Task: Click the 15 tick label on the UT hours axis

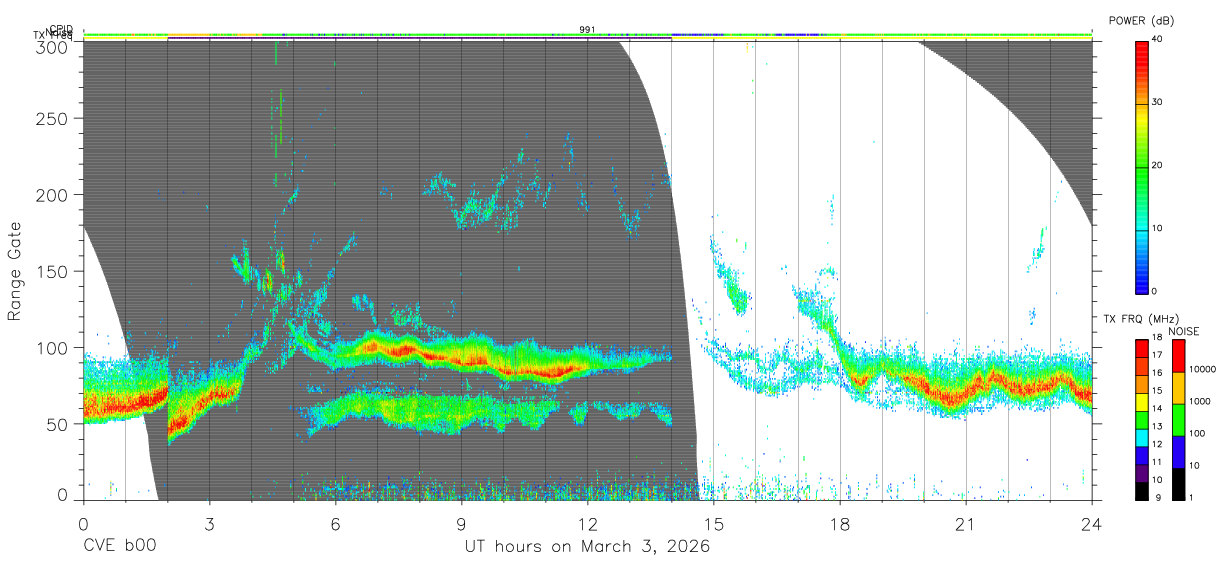Action: 713,524
